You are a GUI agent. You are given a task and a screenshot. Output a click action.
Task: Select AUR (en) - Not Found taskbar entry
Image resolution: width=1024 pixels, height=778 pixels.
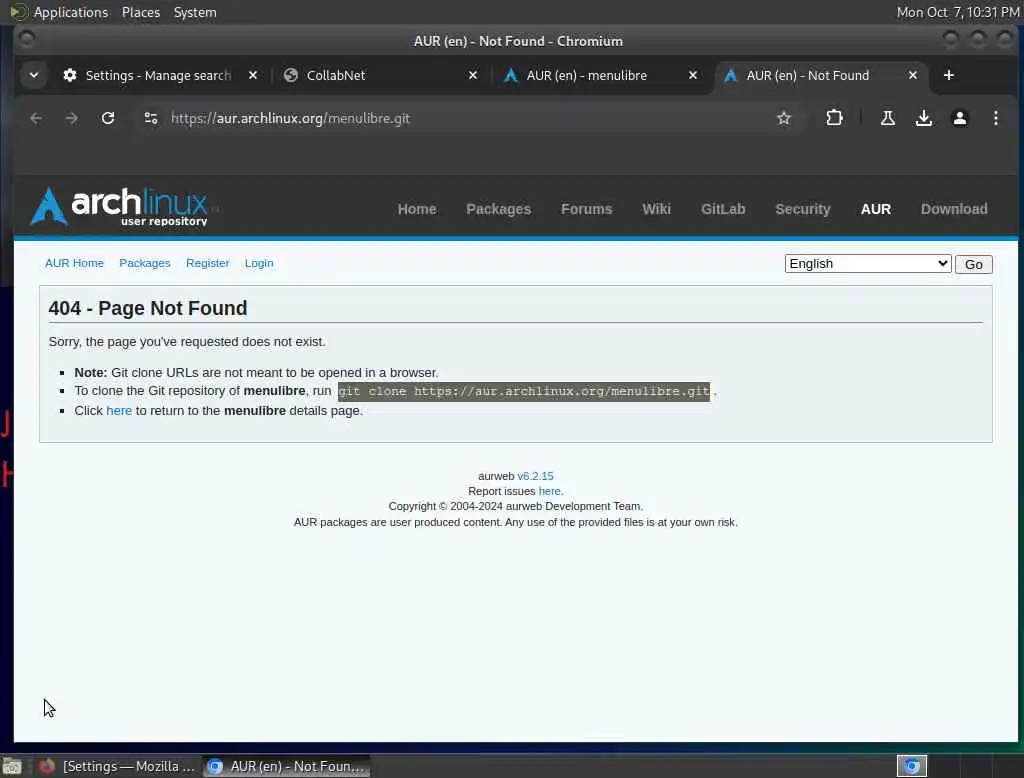coord(286,766)
